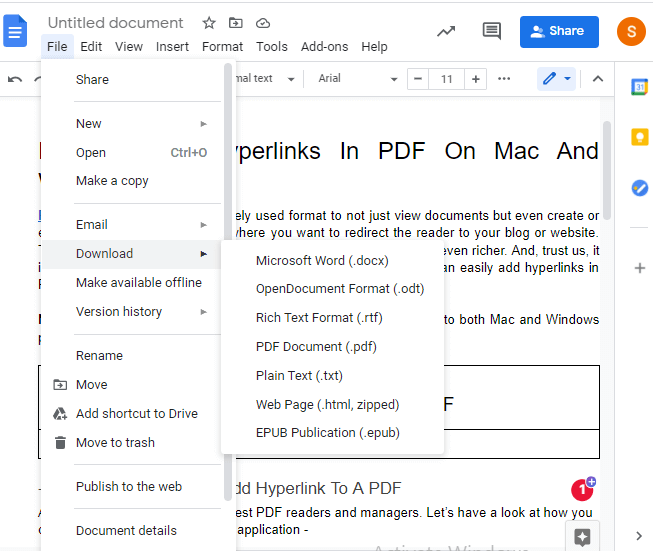Click the font size field showing 11
This screenshot has width=653, height=551.
pyautogui.click(x=447, y=79)
